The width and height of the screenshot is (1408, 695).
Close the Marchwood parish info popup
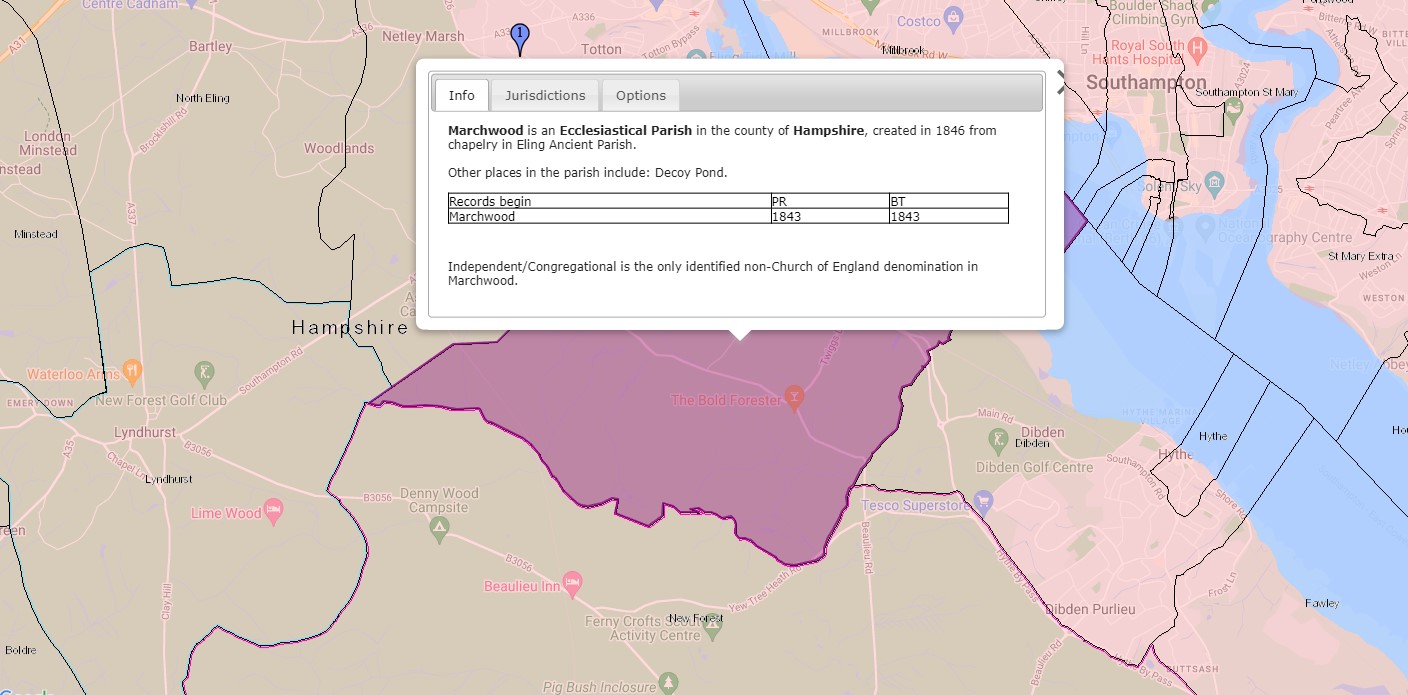pos(1060,83)
